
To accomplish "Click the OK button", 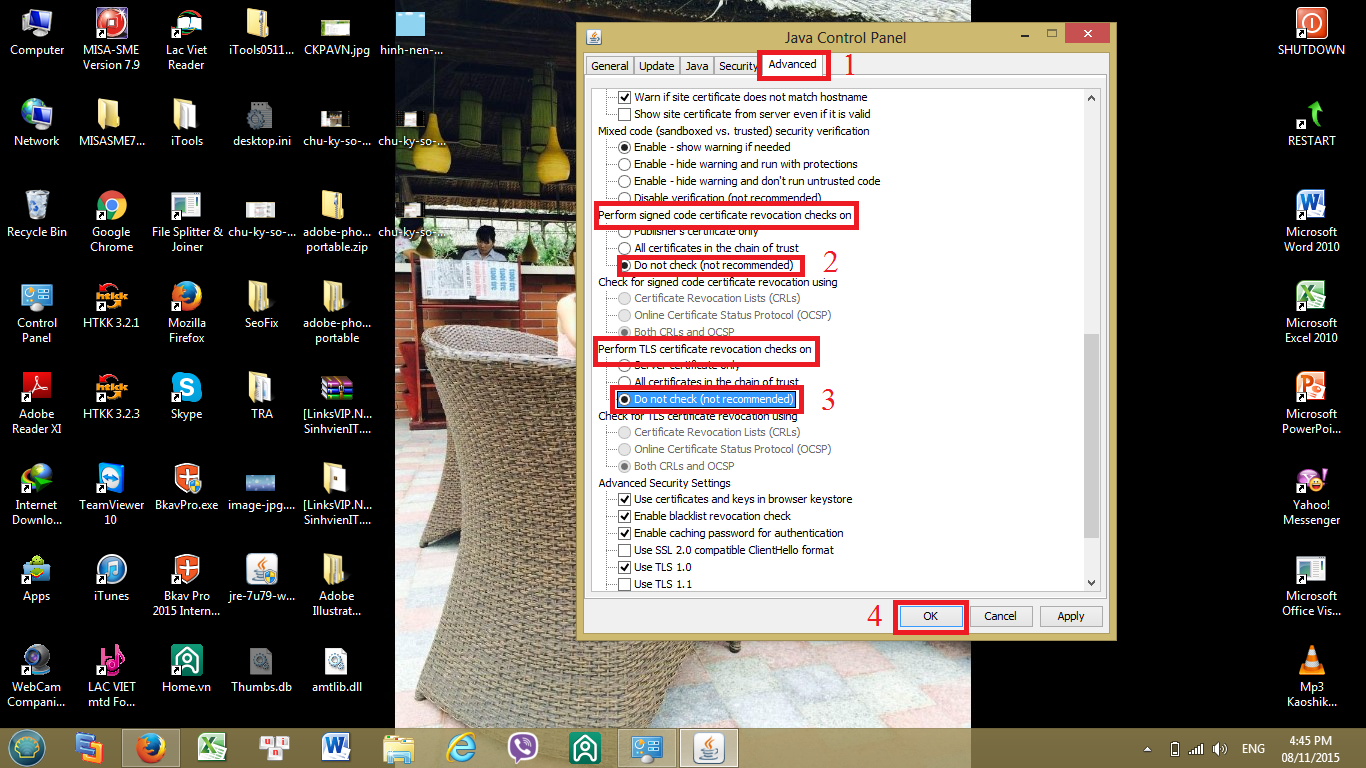I will 930,616.
